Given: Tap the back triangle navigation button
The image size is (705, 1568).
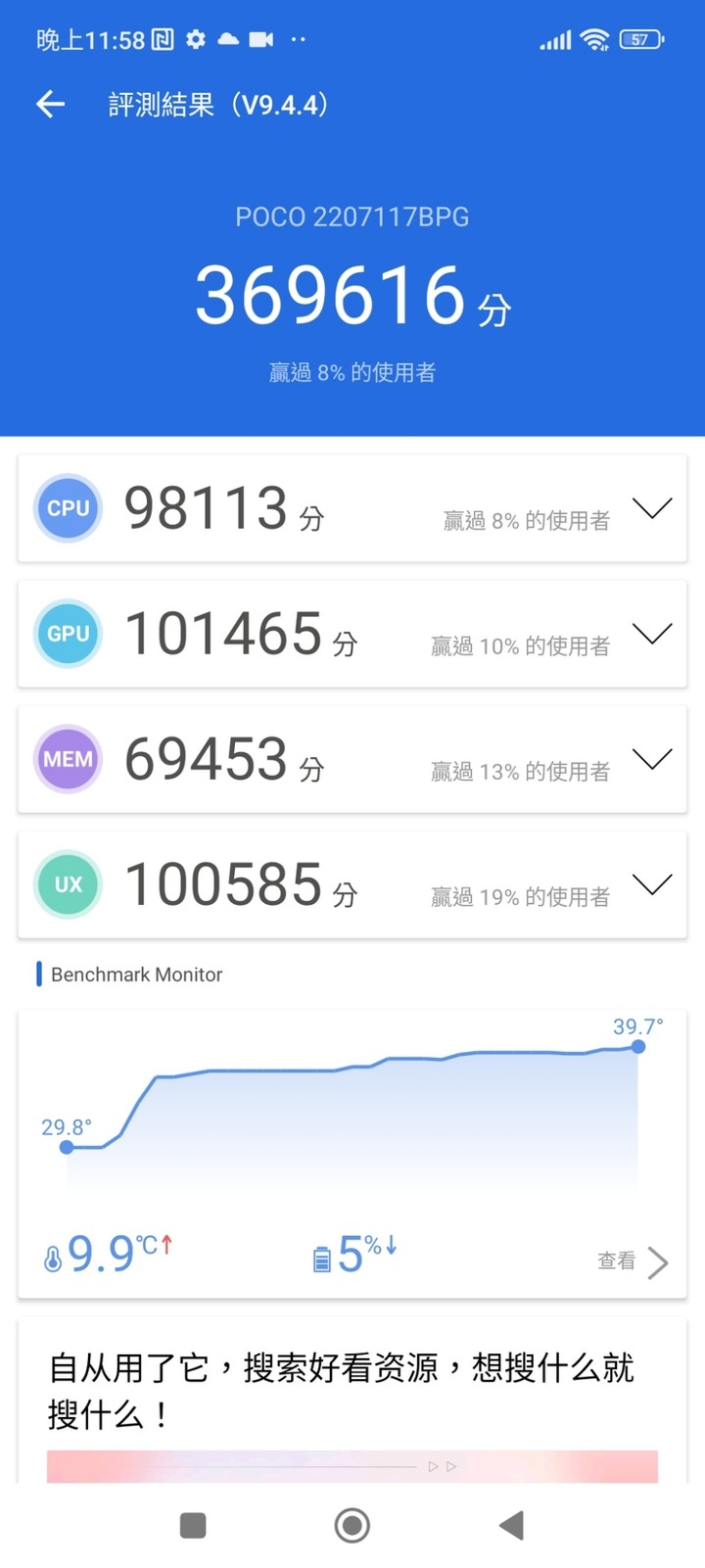Looking at the screenshot, I should click(511, 1525).
